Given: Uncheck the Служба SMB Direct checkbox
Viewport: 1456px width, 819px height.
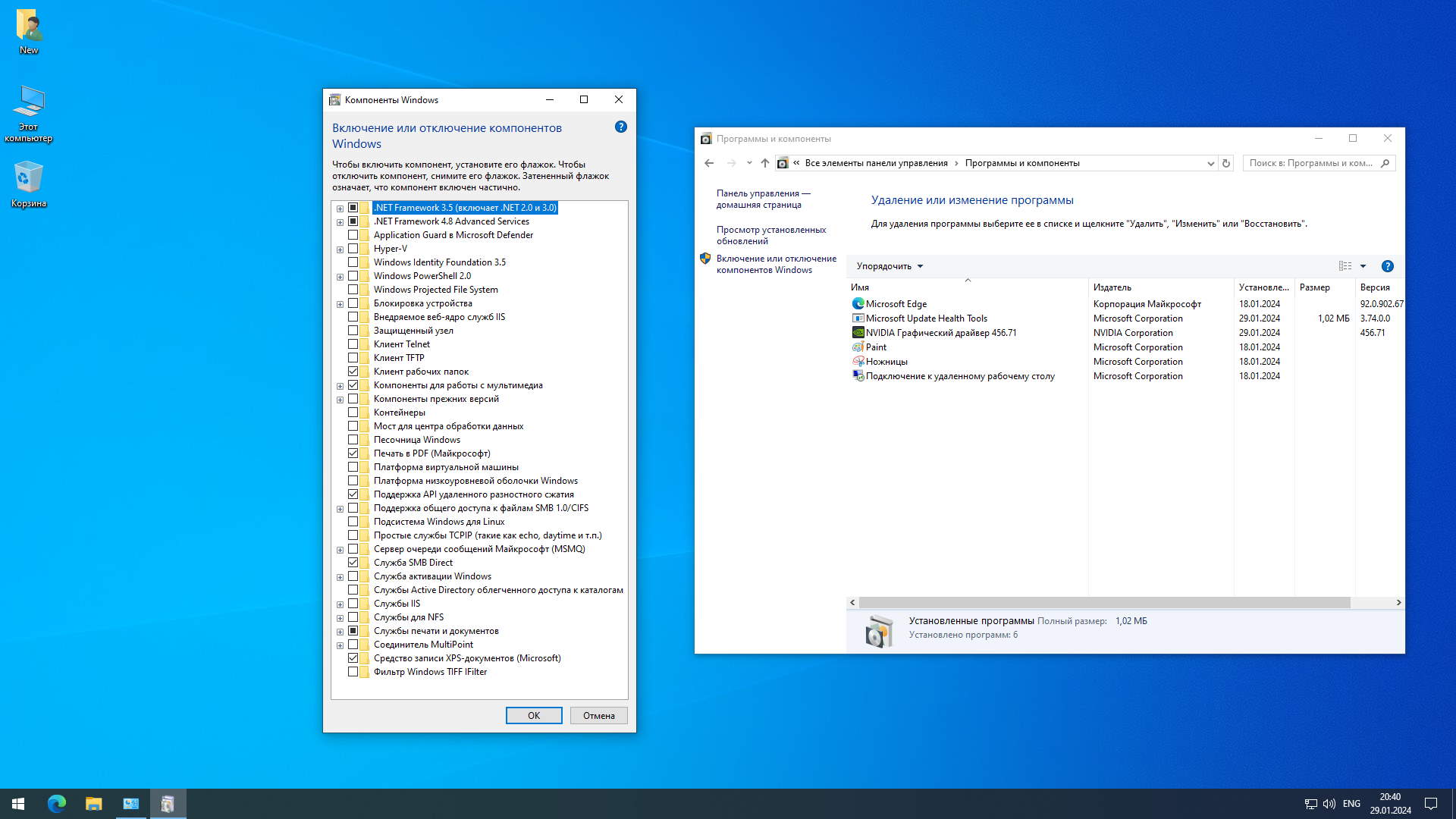Looking at the screenshot, I should point(353,563).
